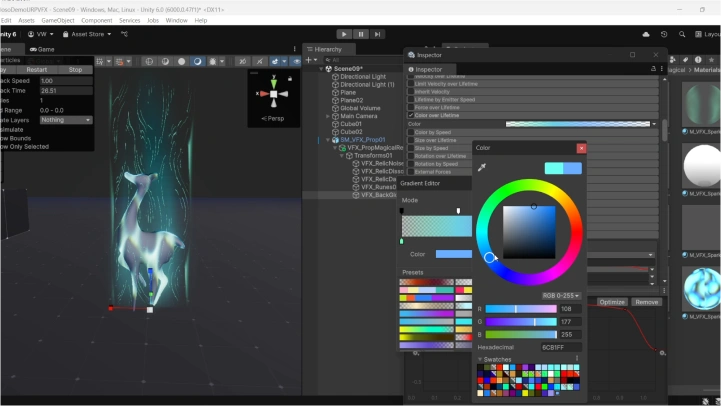Open the GameObject menu
The width and height of the screenshot is (721, 406).
tap(58, 21)
